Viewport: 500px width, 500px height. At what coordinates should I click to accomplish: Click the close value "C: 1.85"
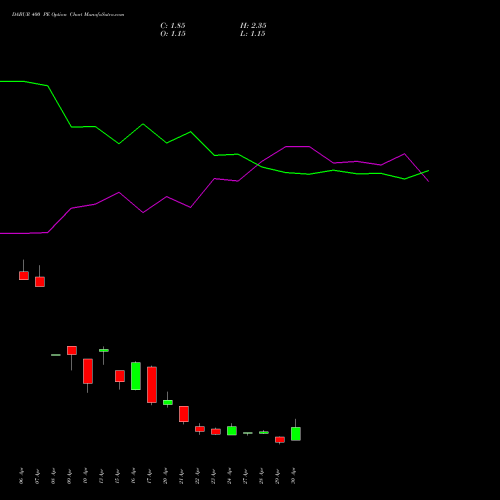(x=173, y=26)
